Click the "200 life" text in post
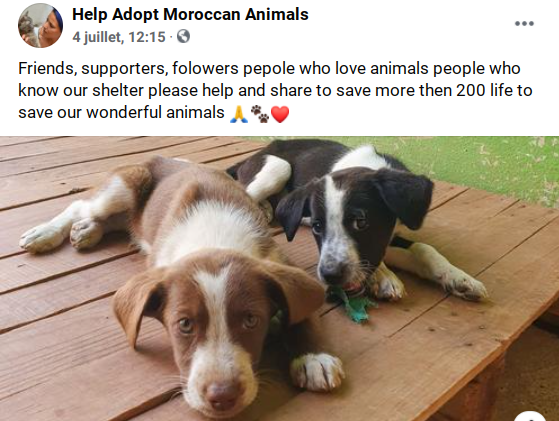The width and height of the screenshot is (559, 421). pyautogui.click(x=484, y=90)
